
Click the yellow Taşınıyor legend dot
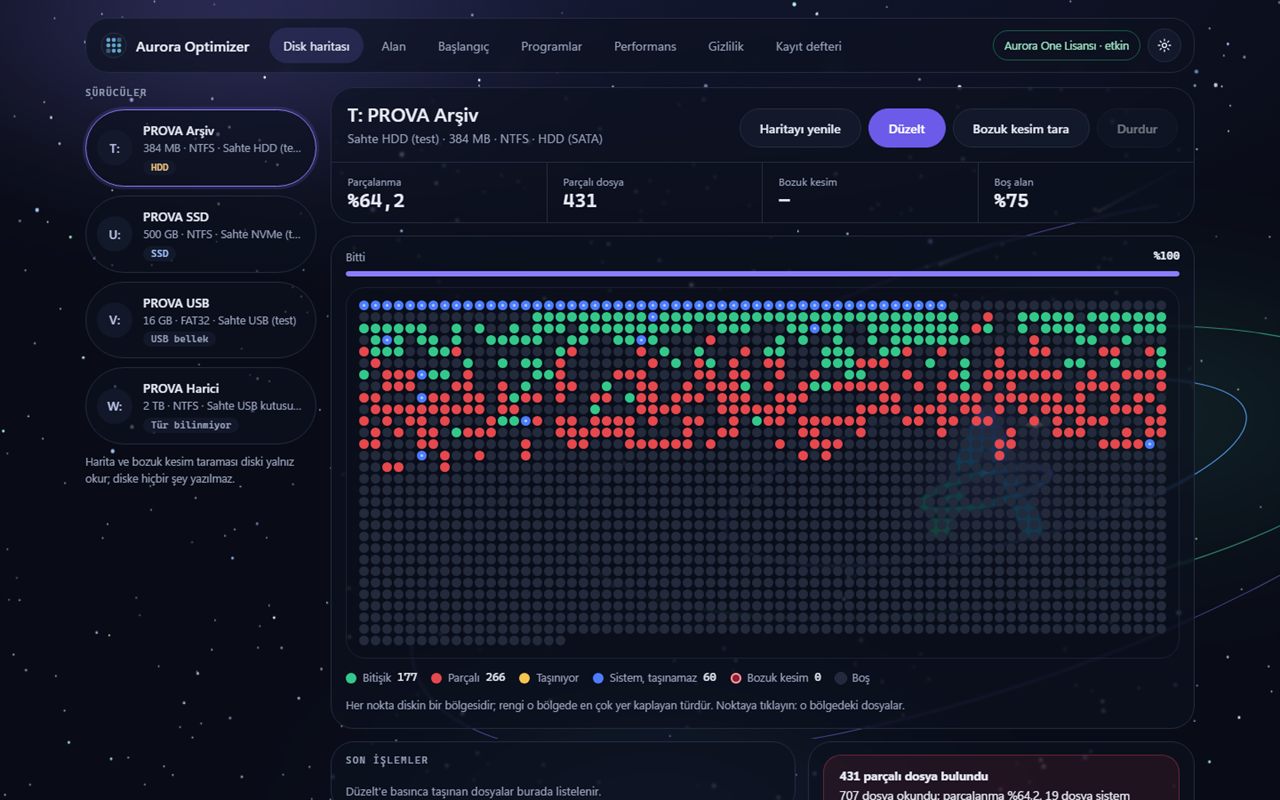pyautogui.click(x=525, y=678)
